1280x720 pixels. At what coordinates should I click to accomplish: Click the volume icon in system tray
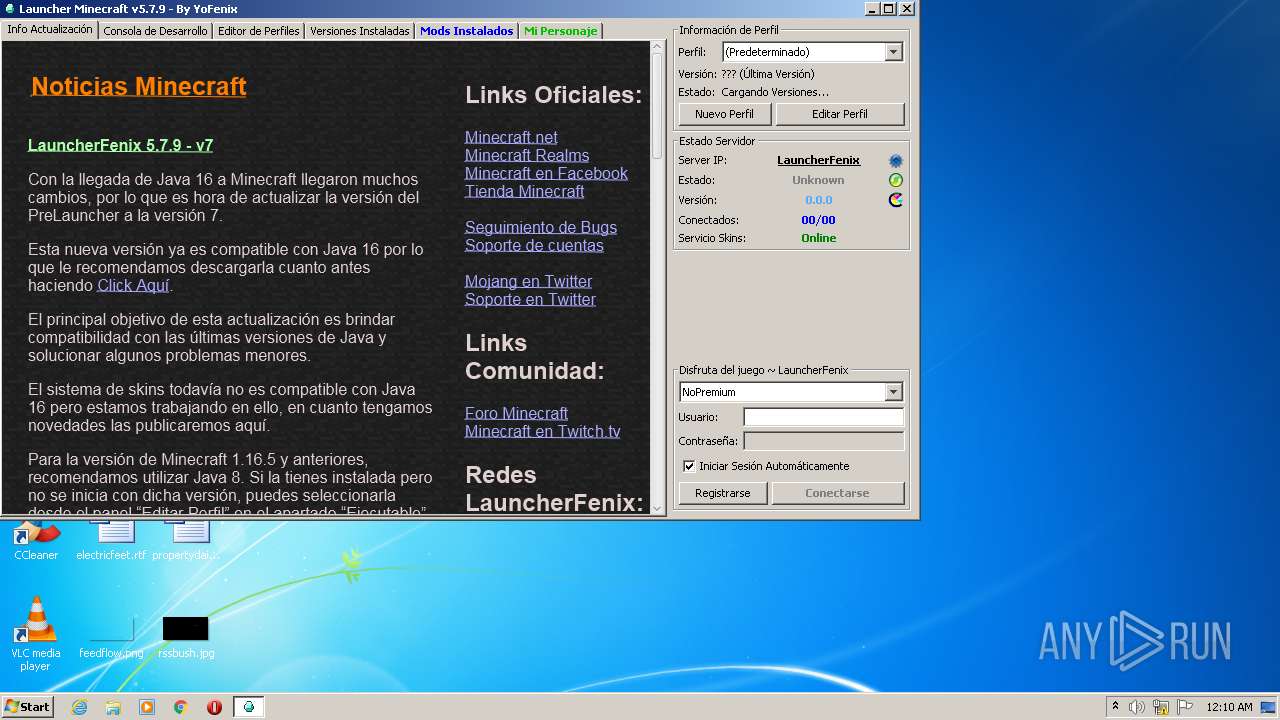point(1137,707)
